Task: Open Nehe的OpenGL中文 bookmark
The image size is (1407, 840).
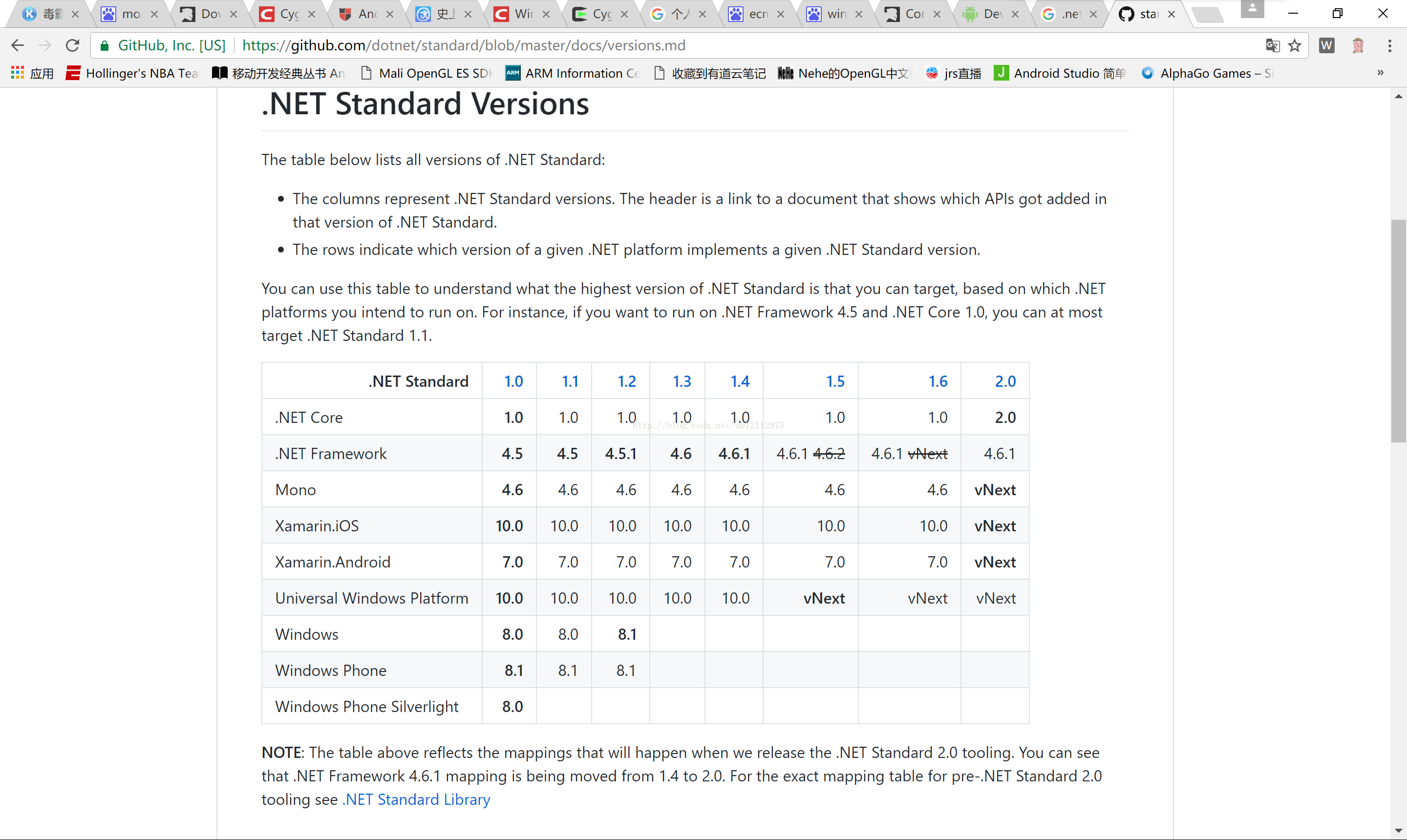Action: [x=844, y=73]
